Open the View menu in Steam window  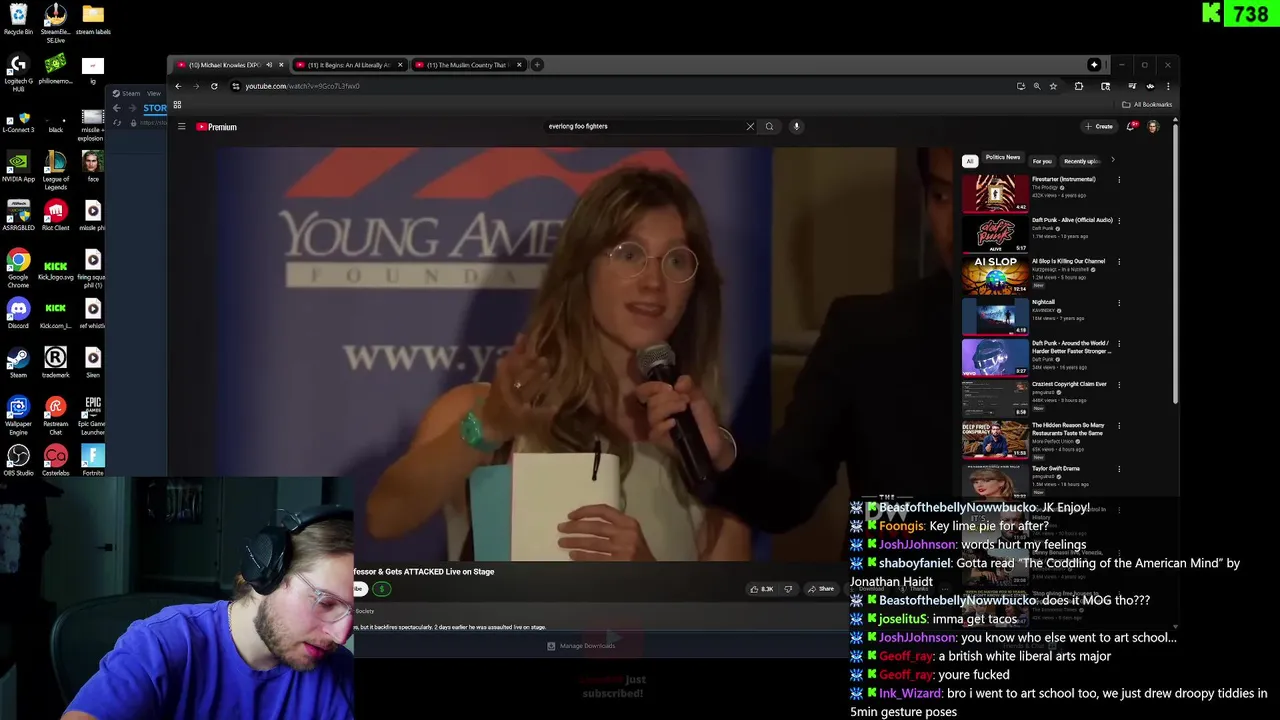(154, 93)
